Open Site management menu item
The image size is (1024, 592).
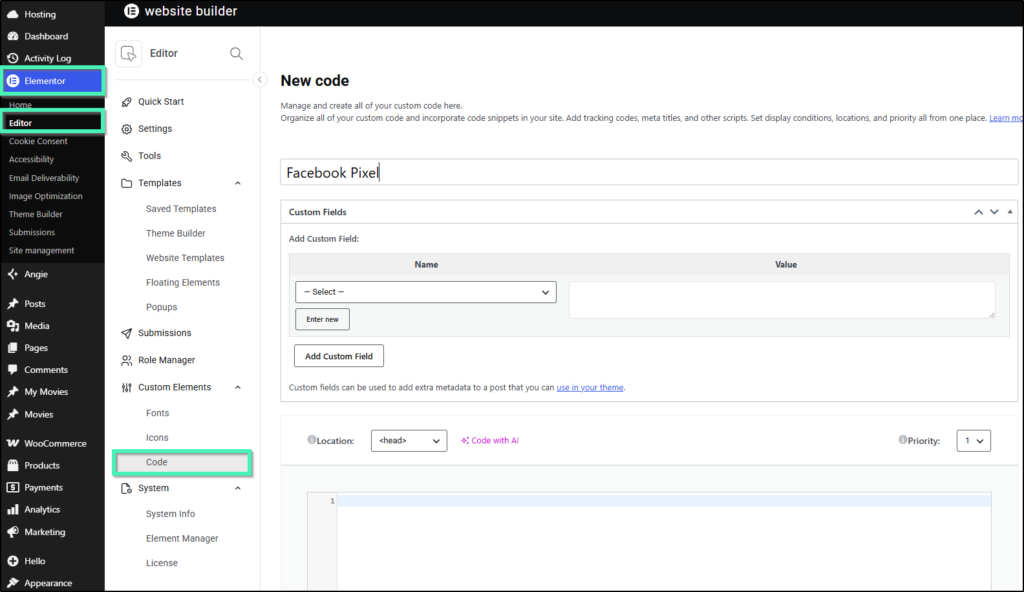click(x=41, y=250)
